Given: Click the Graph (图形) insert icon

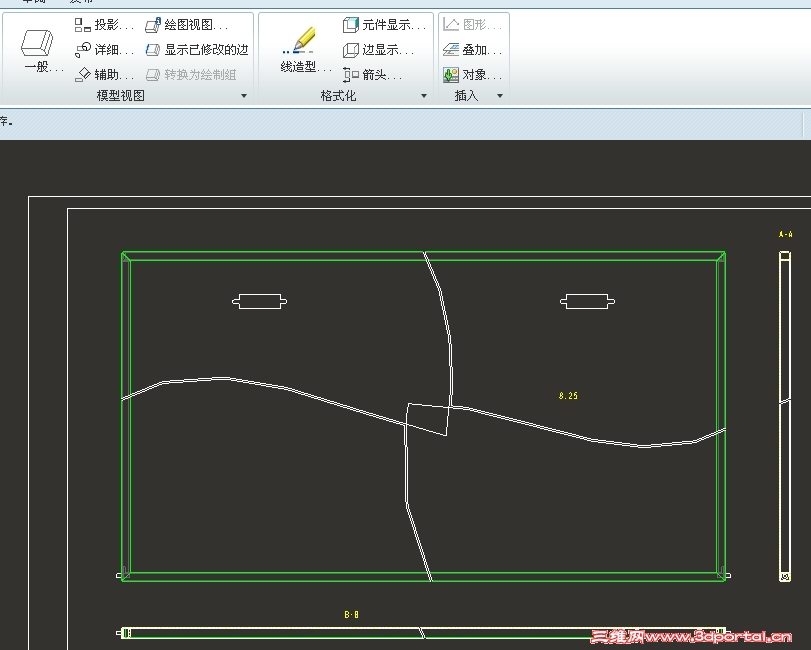Looking at the screenshot, I should tap(451, 24).
